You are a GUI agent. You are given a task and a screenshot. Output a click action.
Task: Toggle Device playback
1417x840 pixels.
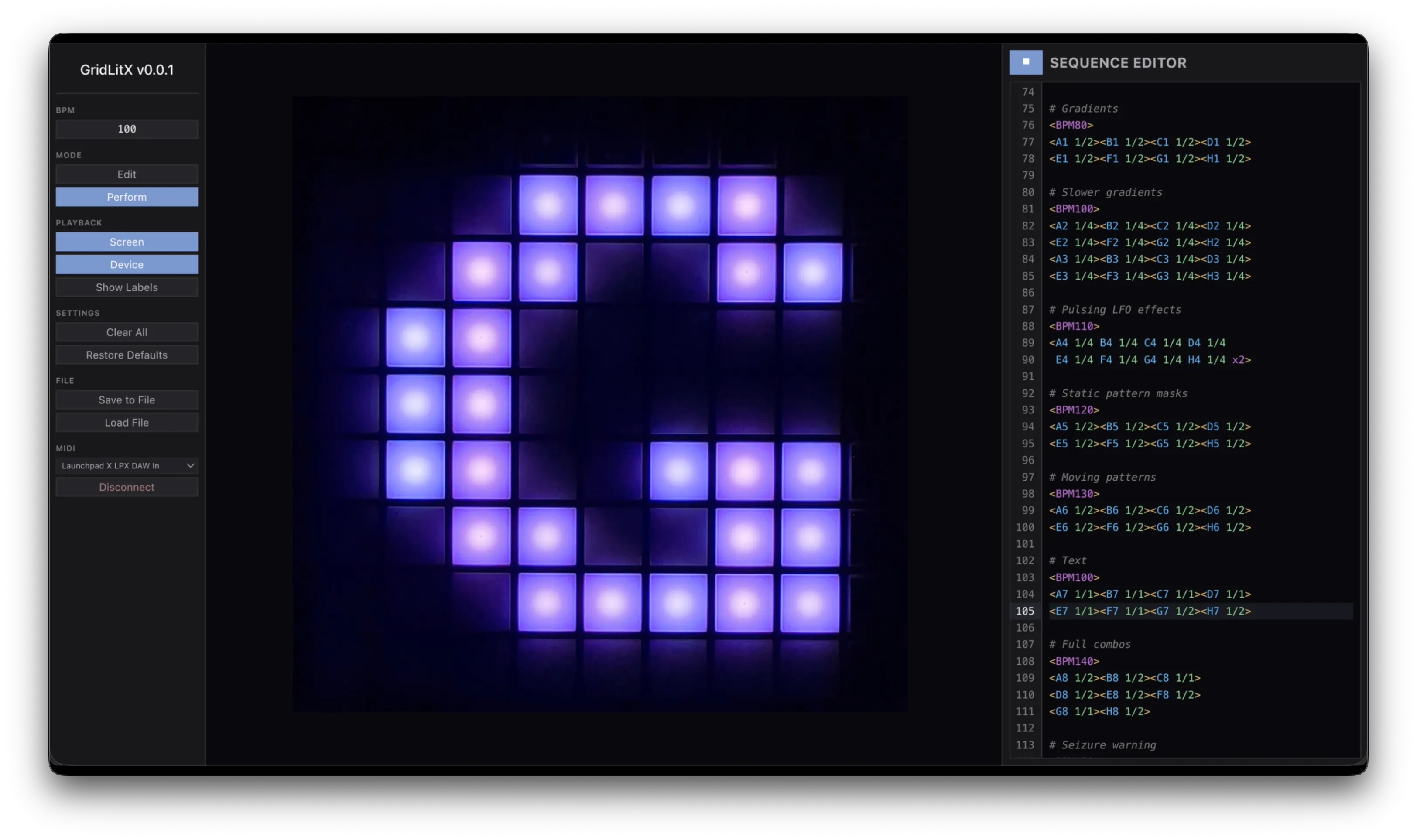tap(127, 264)
